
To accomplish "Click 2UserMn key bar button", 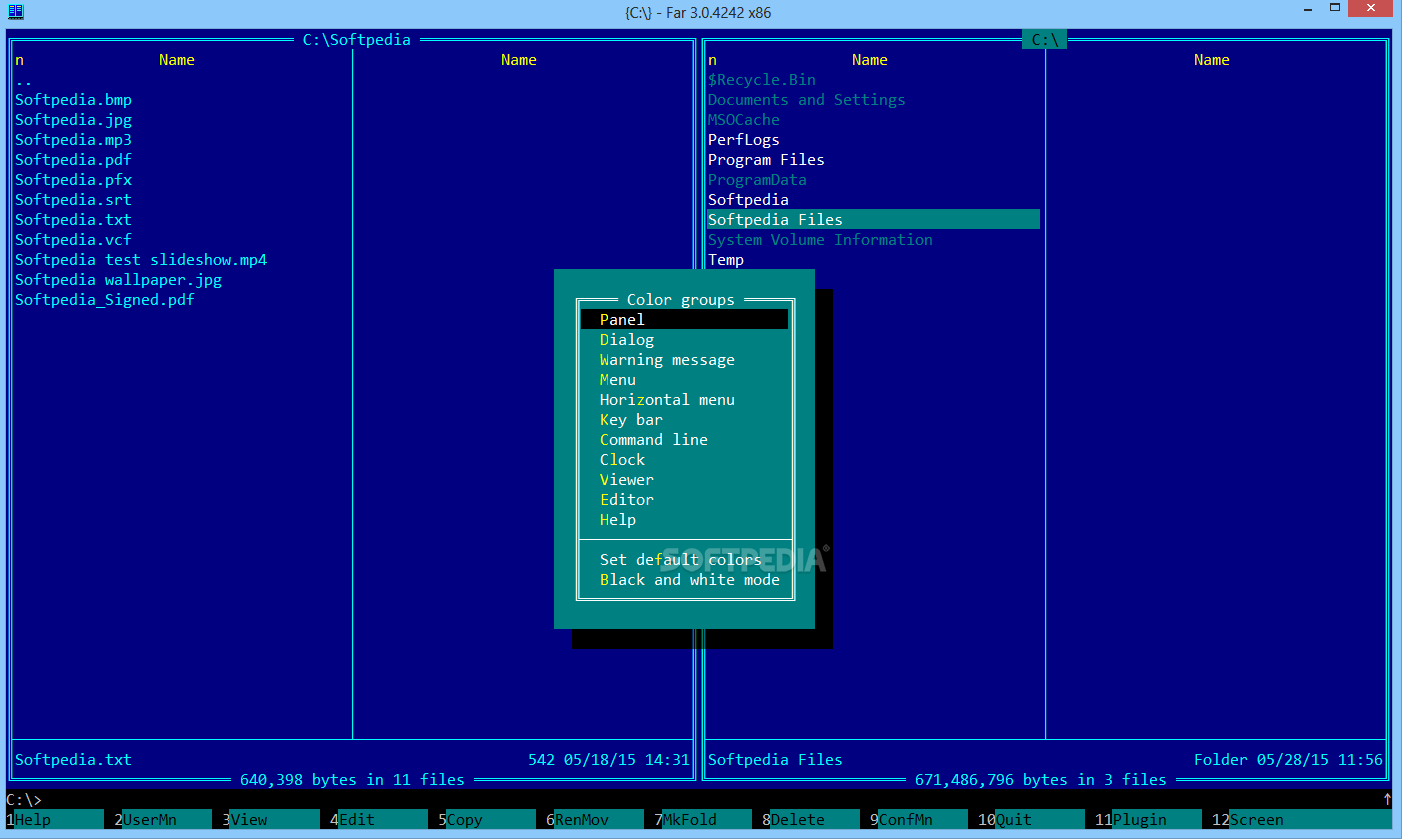I will 163,819.
